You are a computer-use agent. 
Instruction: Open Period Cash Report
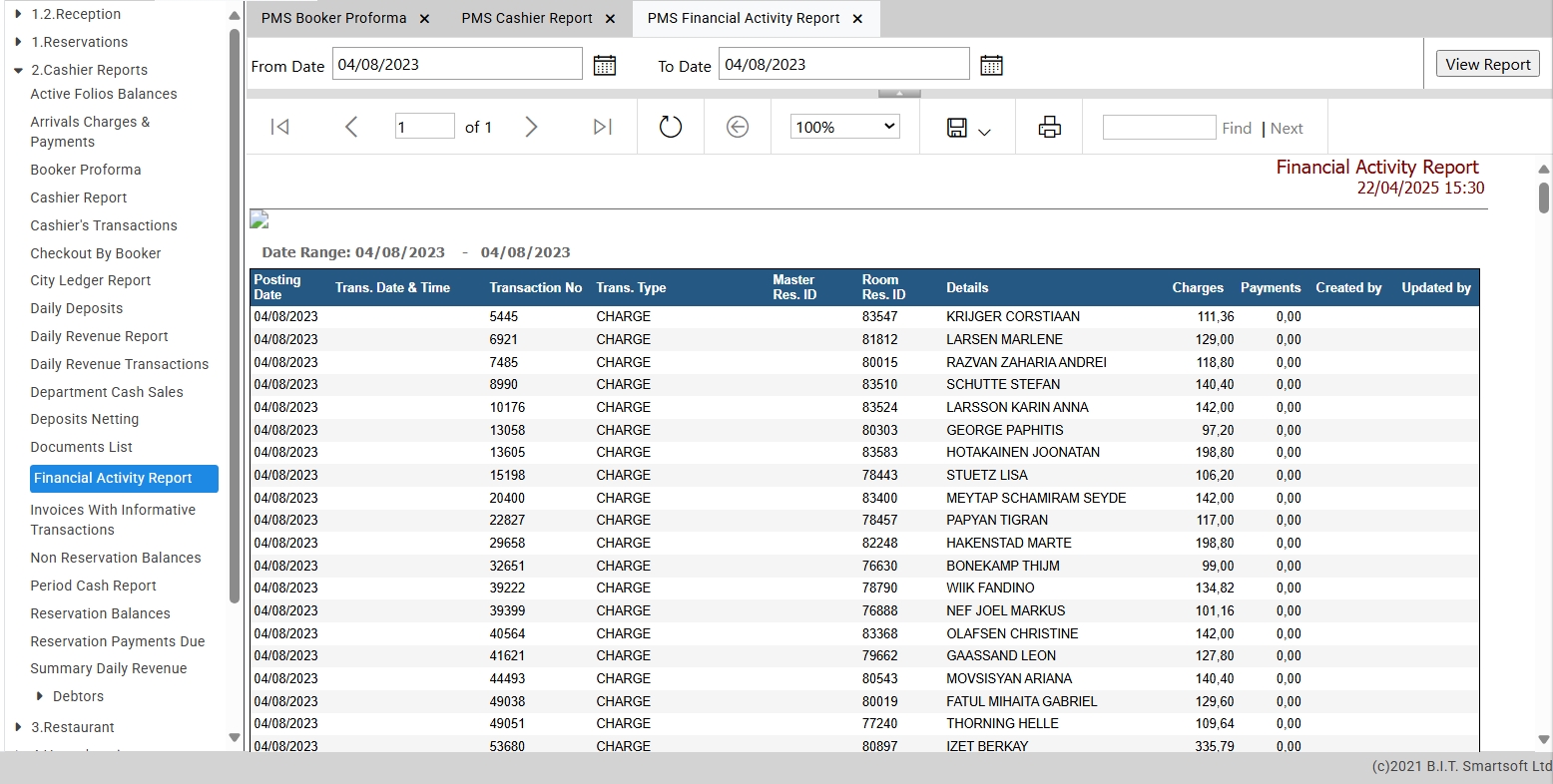pyautogui.click(x=94, y=586)
